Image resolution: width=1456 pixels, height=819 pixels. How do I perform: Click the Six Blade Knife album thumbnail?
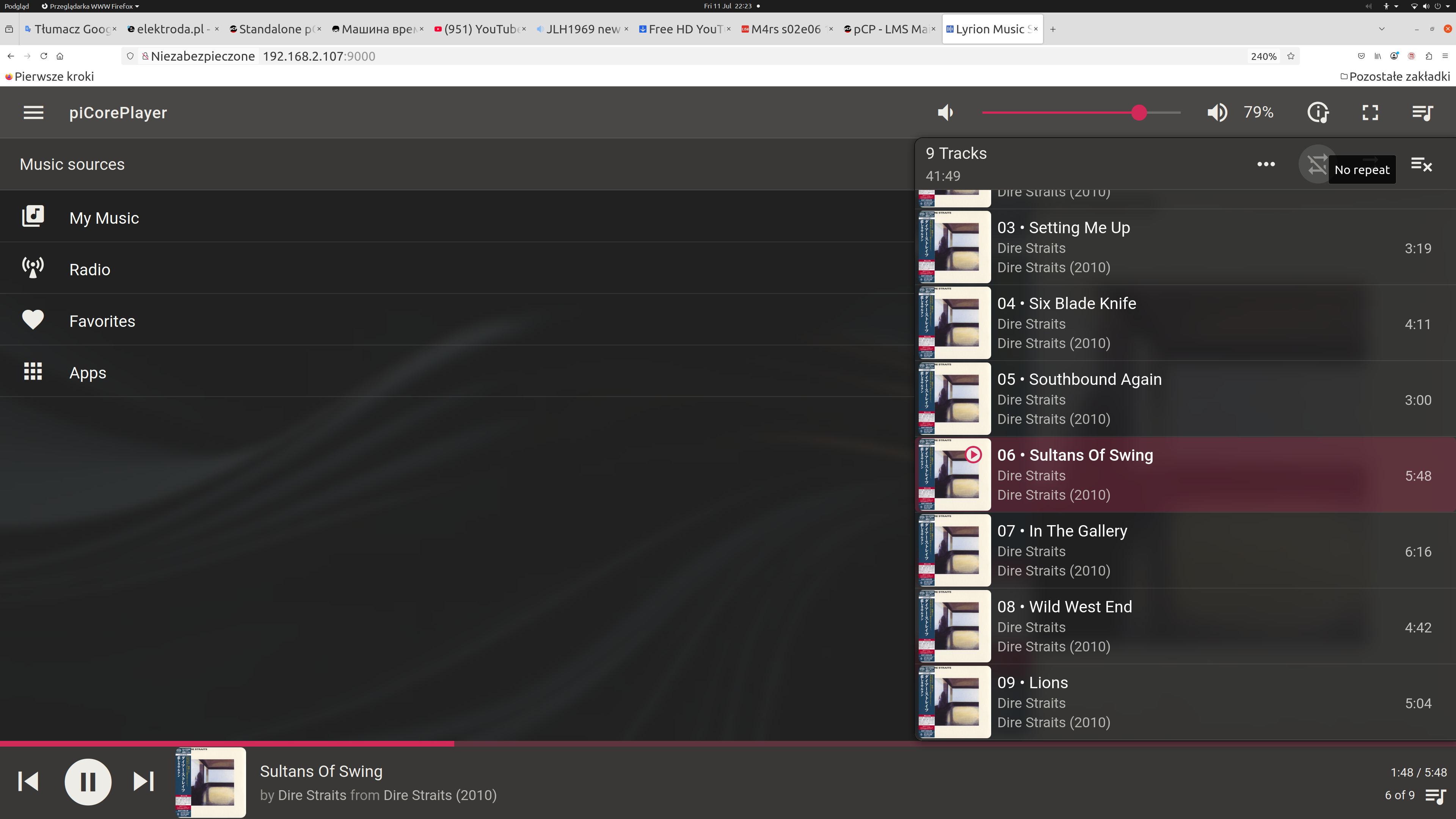point(954,323)
